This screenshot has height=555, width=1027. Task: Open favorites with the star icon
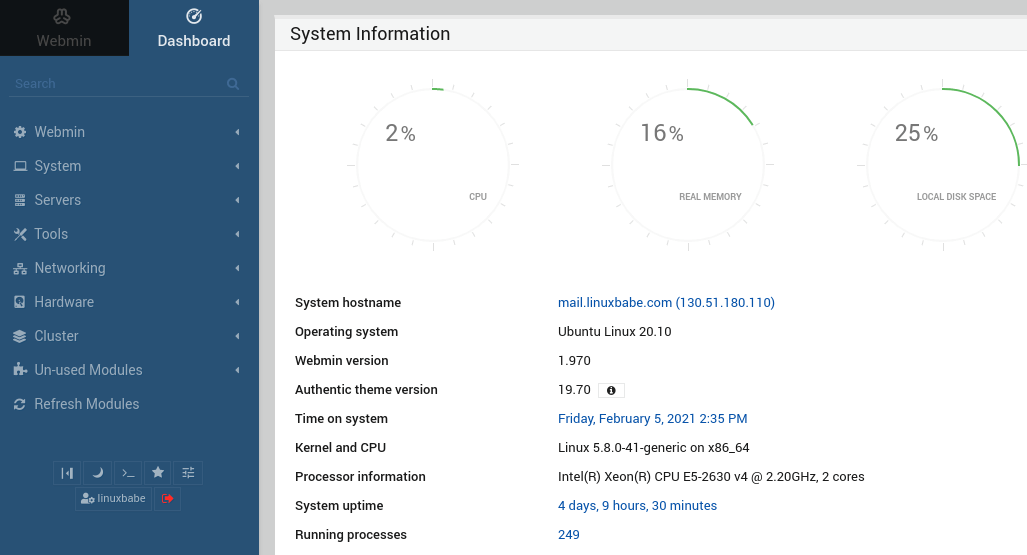pos(157,472)
